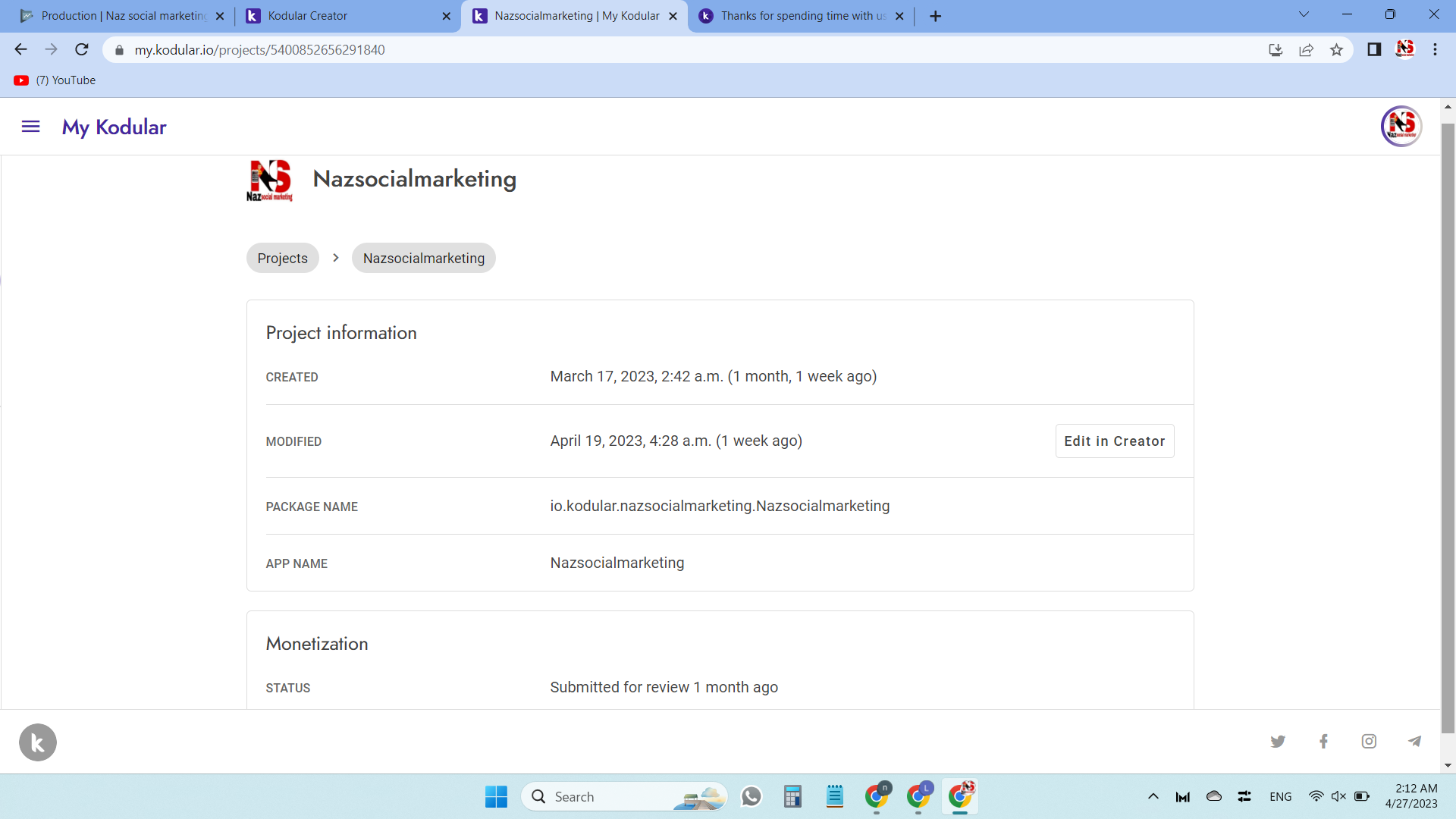This screenshot has width=1456, height=819.
Task: Open the My Kodular hamburger menu
Action: point(30,127)
